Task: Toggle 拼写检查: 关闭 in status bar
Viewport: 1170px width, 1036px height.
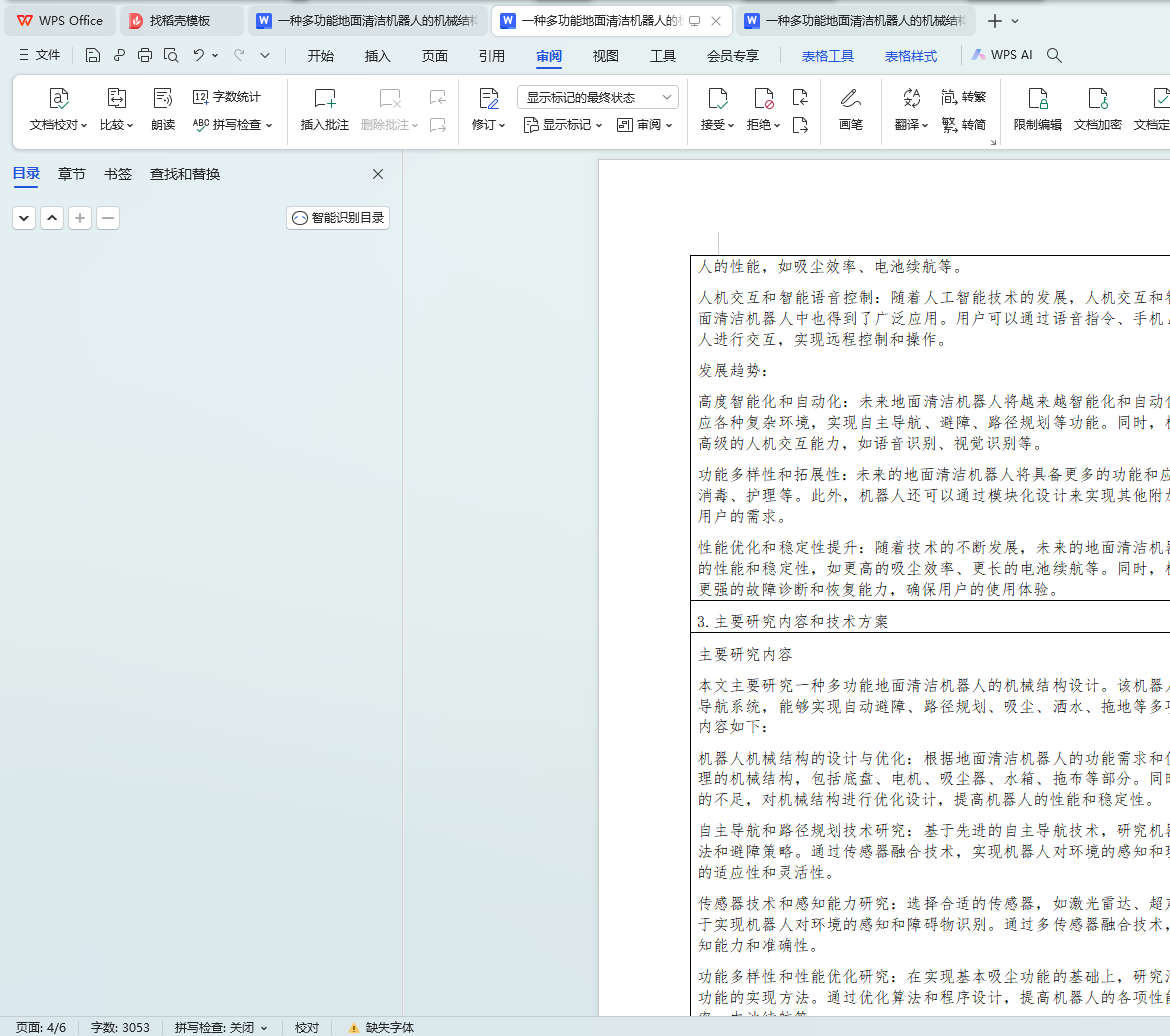Action: (x=221, y=1028)
